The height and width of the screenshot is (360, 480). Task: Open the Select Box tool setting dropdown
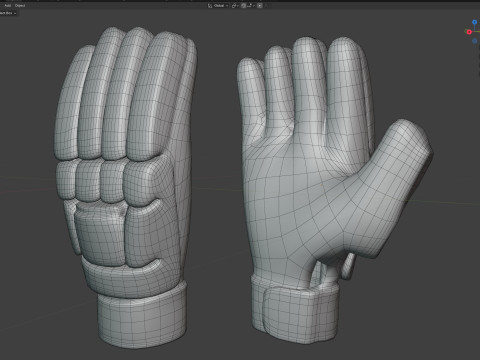(x=8, y=13)
